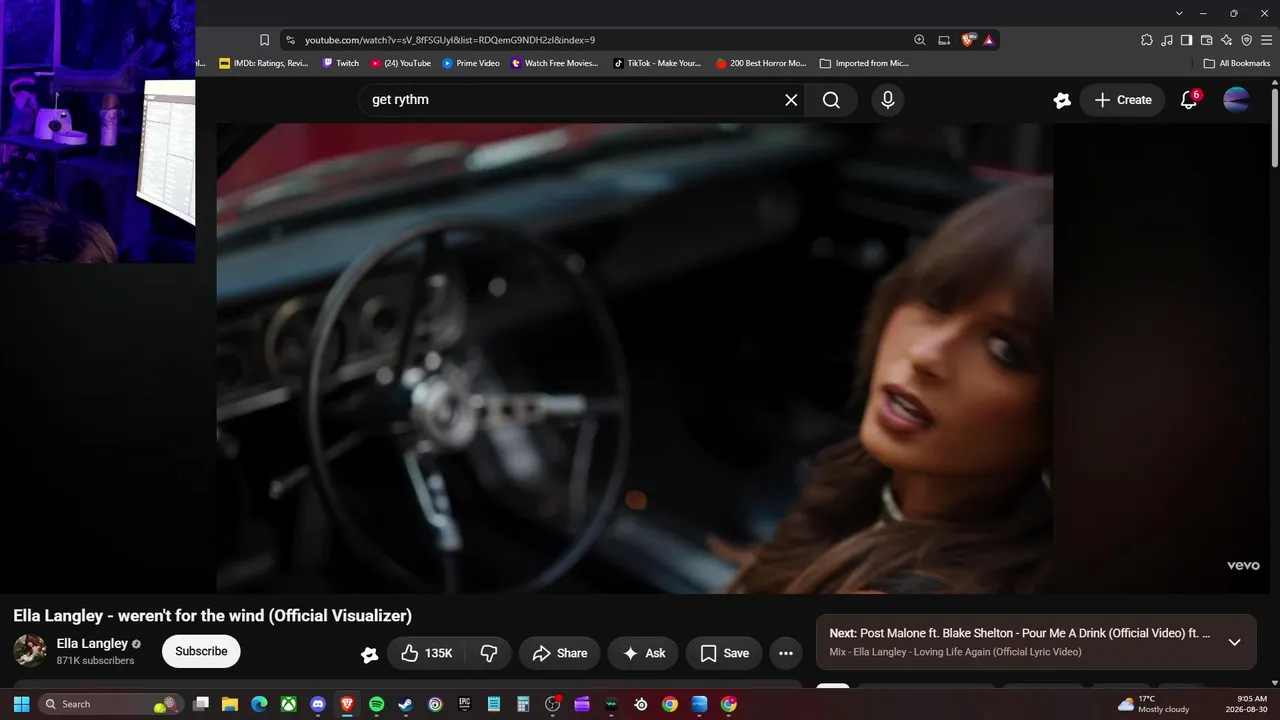Image resolution: width=1280 pixels, height=720 pixels.
Task: Switch to Brave browser on the taskbar
Action: tap(347, 704)
